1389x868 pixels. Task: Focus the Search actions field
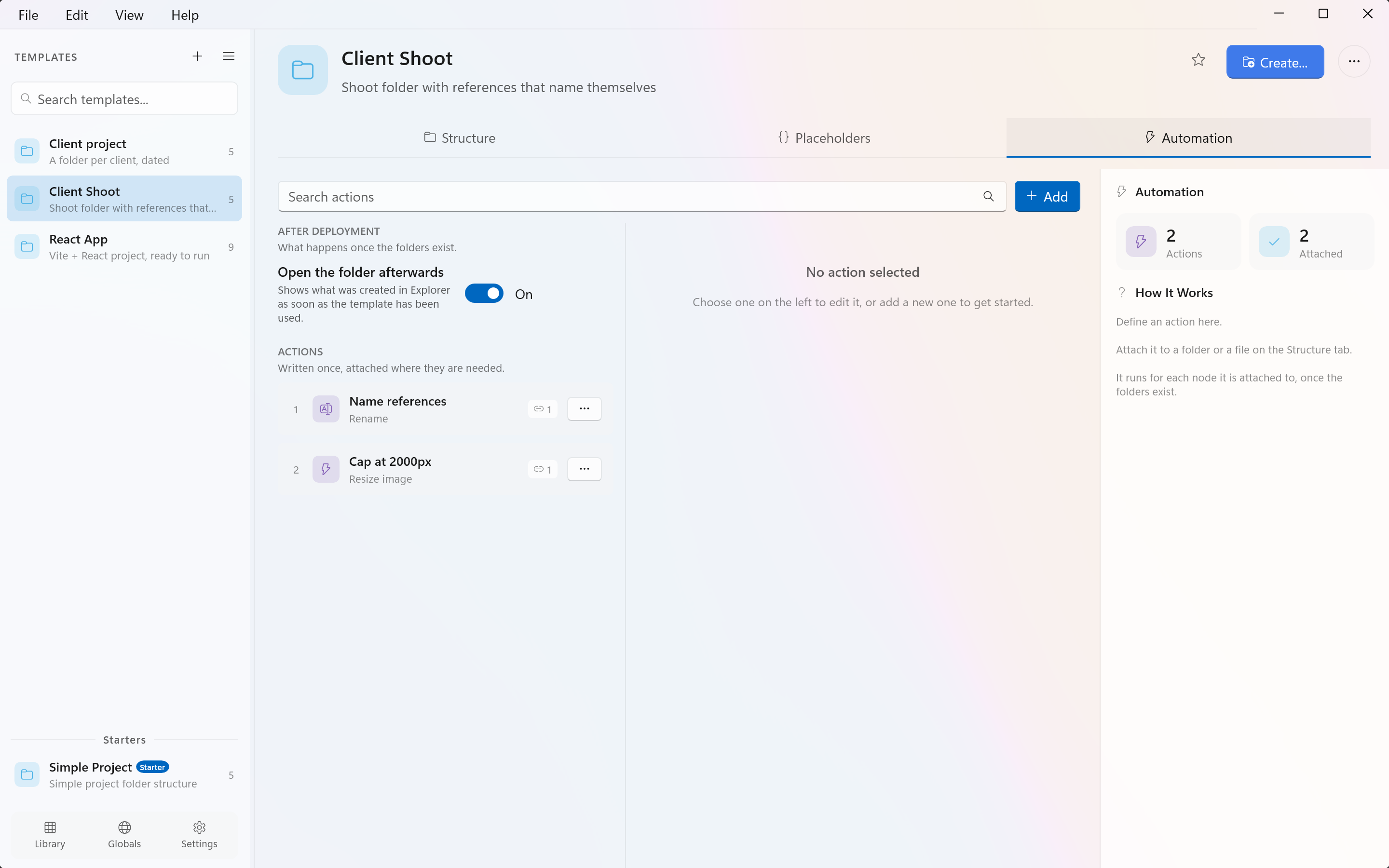coord(642,196)
